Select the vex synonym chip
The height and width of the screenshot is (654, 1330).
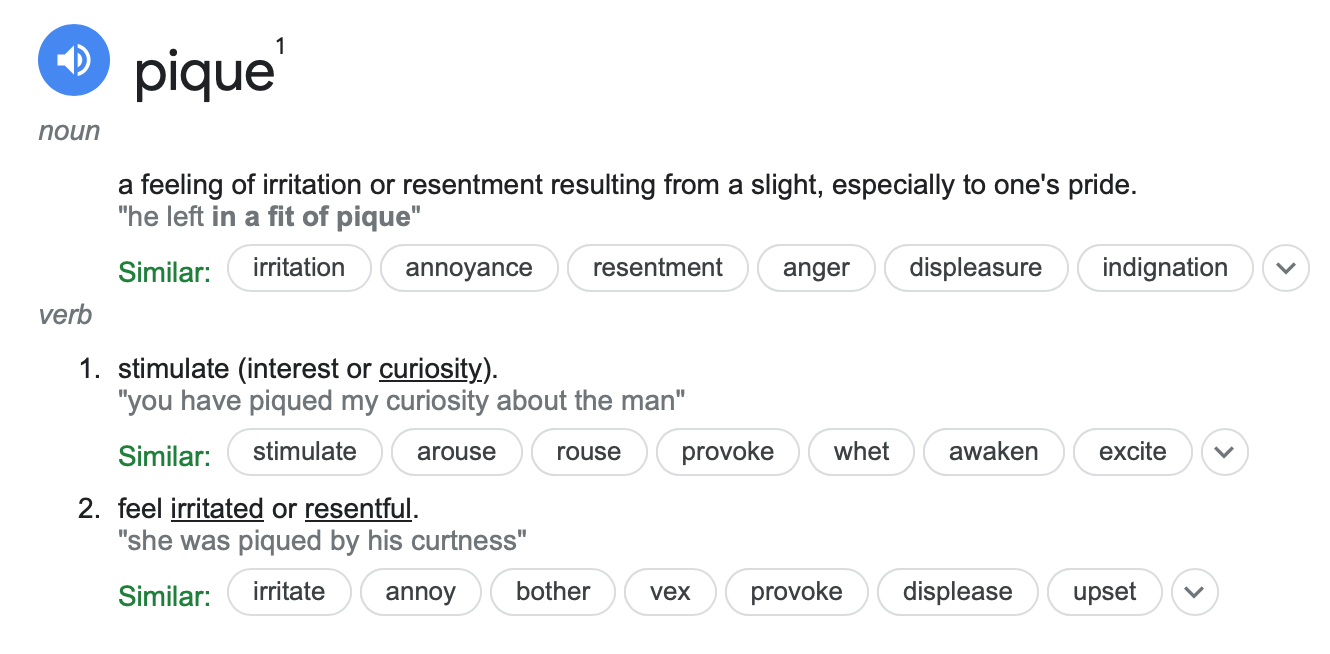tap(670, 592)
